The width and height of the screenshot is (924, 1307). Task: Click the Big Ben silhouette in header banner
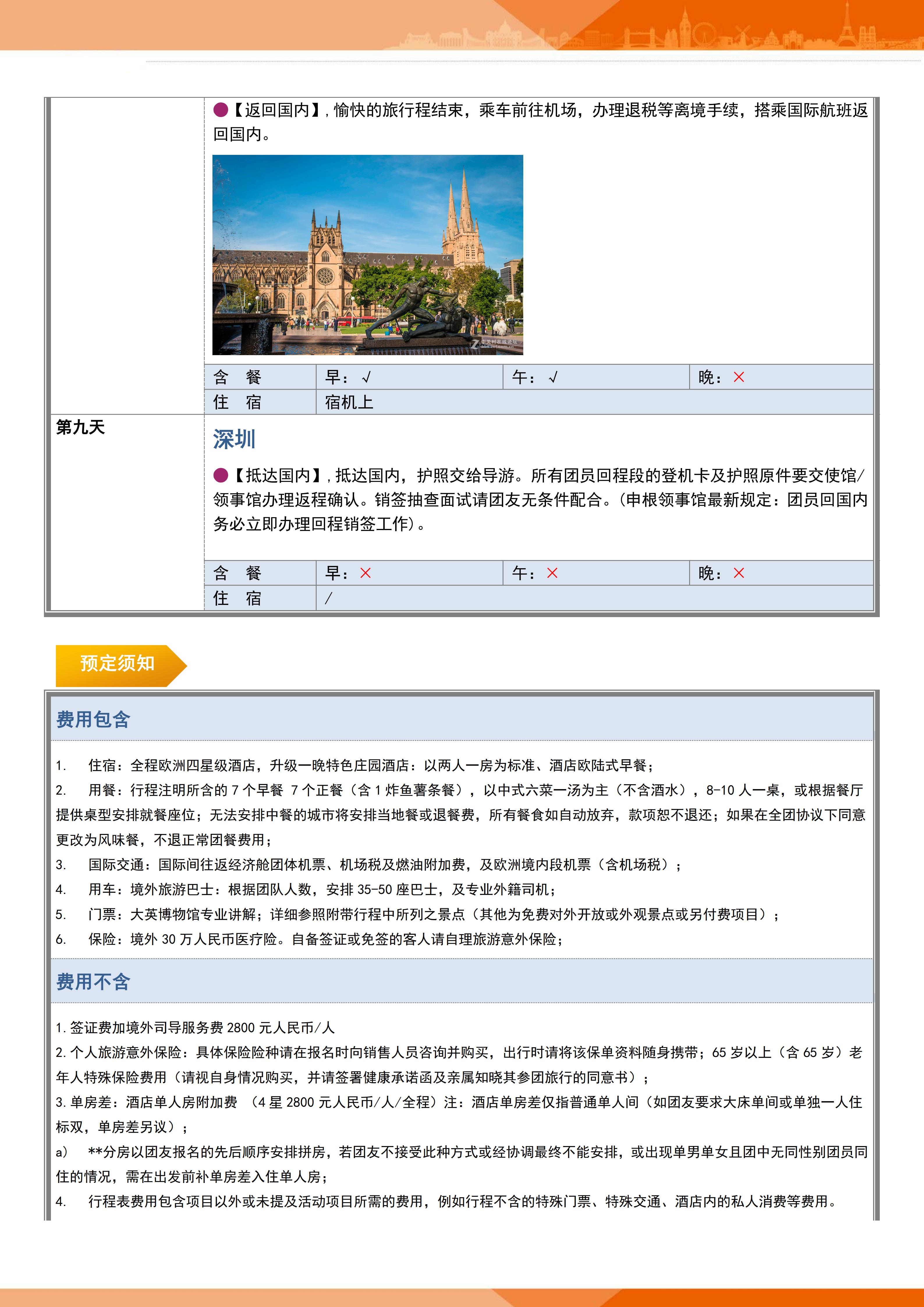point(685,29)
